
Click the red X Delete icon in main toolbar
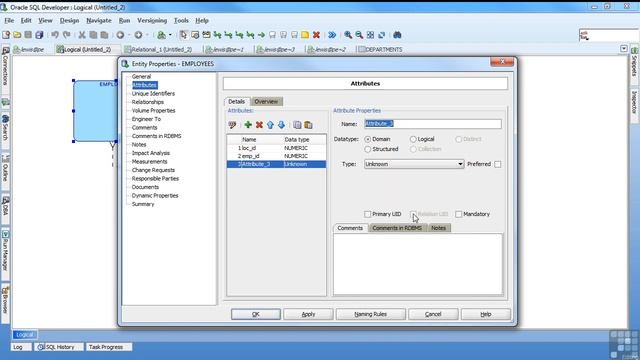coord(316,35)
